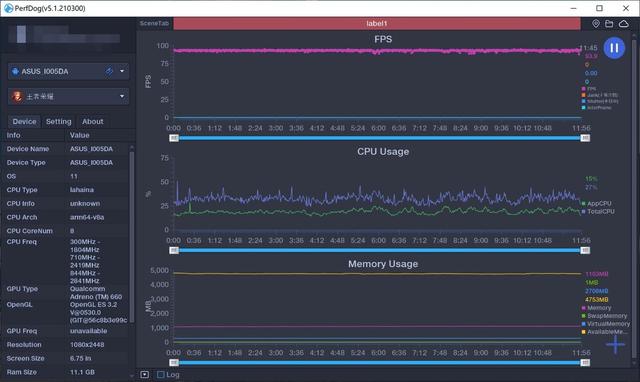
Task: Open the About tab
Action: (x=93, y=121)
